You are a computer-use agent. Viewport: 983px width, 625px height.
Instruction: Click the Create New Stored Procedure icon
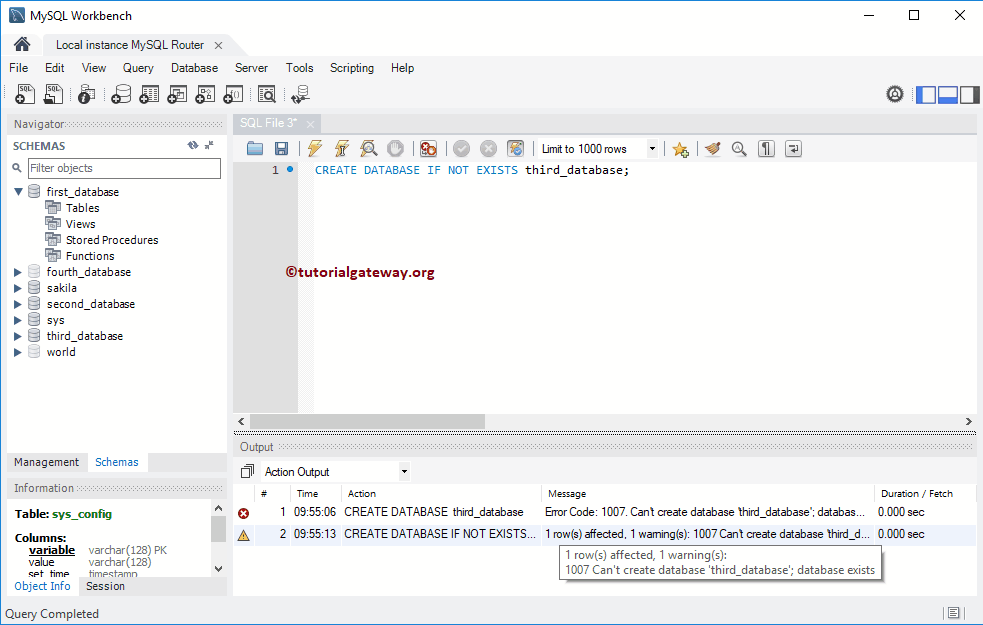point(205,93)
